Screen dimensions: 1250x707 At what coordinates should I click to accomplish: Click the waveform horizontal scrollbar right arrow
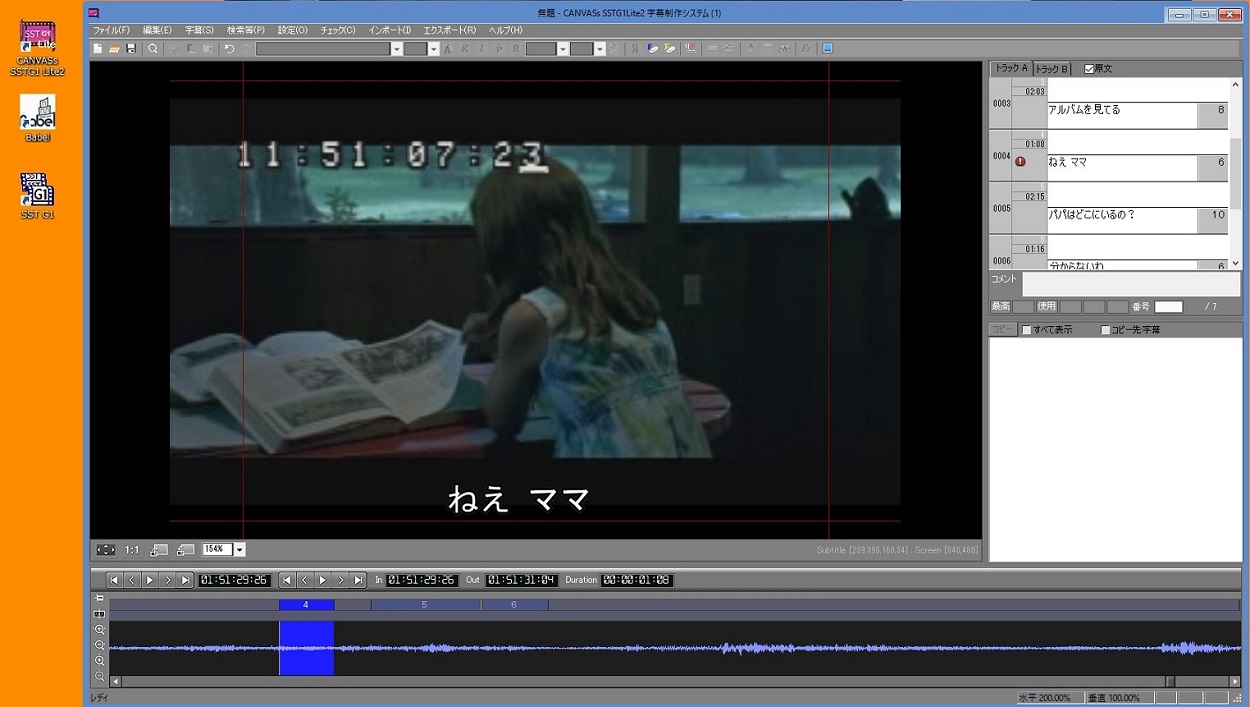pos(1235,682)
